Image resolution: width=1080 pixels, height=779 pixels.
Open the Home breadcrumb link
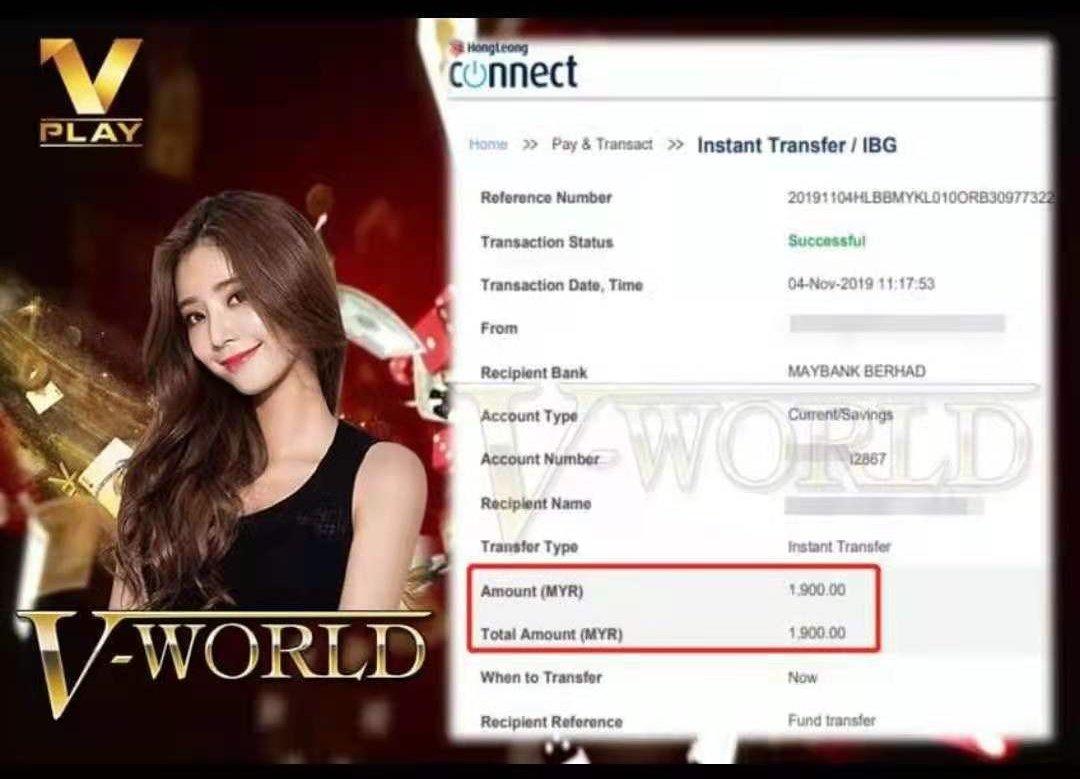488,145
